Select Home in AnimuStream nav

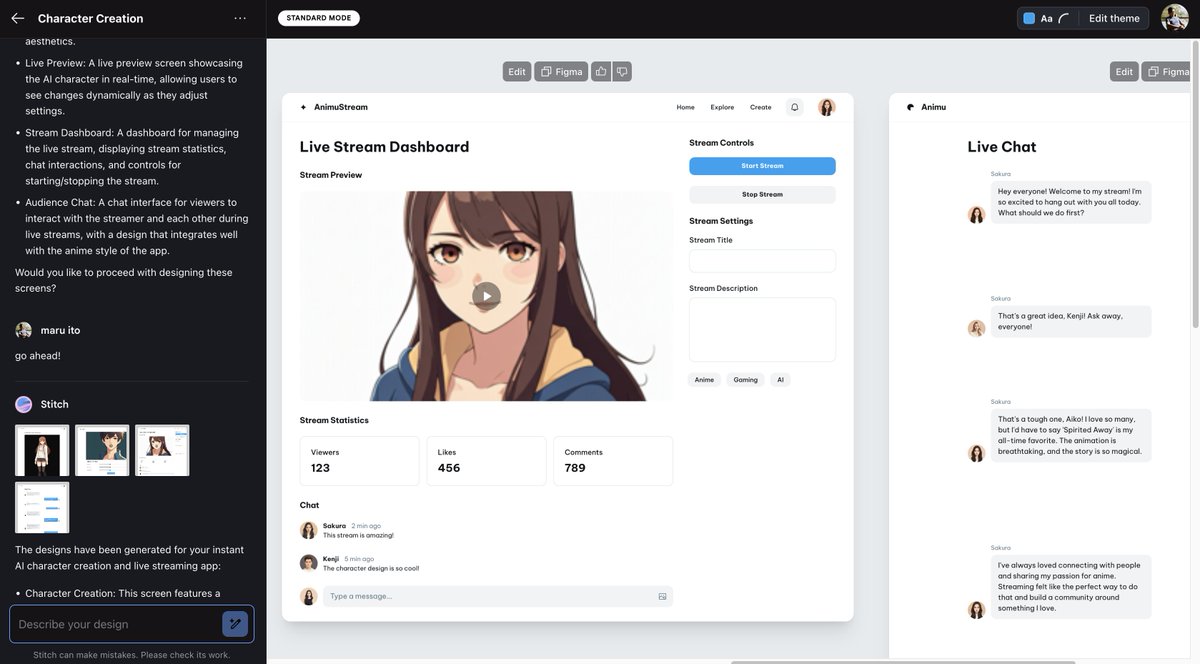685,107
